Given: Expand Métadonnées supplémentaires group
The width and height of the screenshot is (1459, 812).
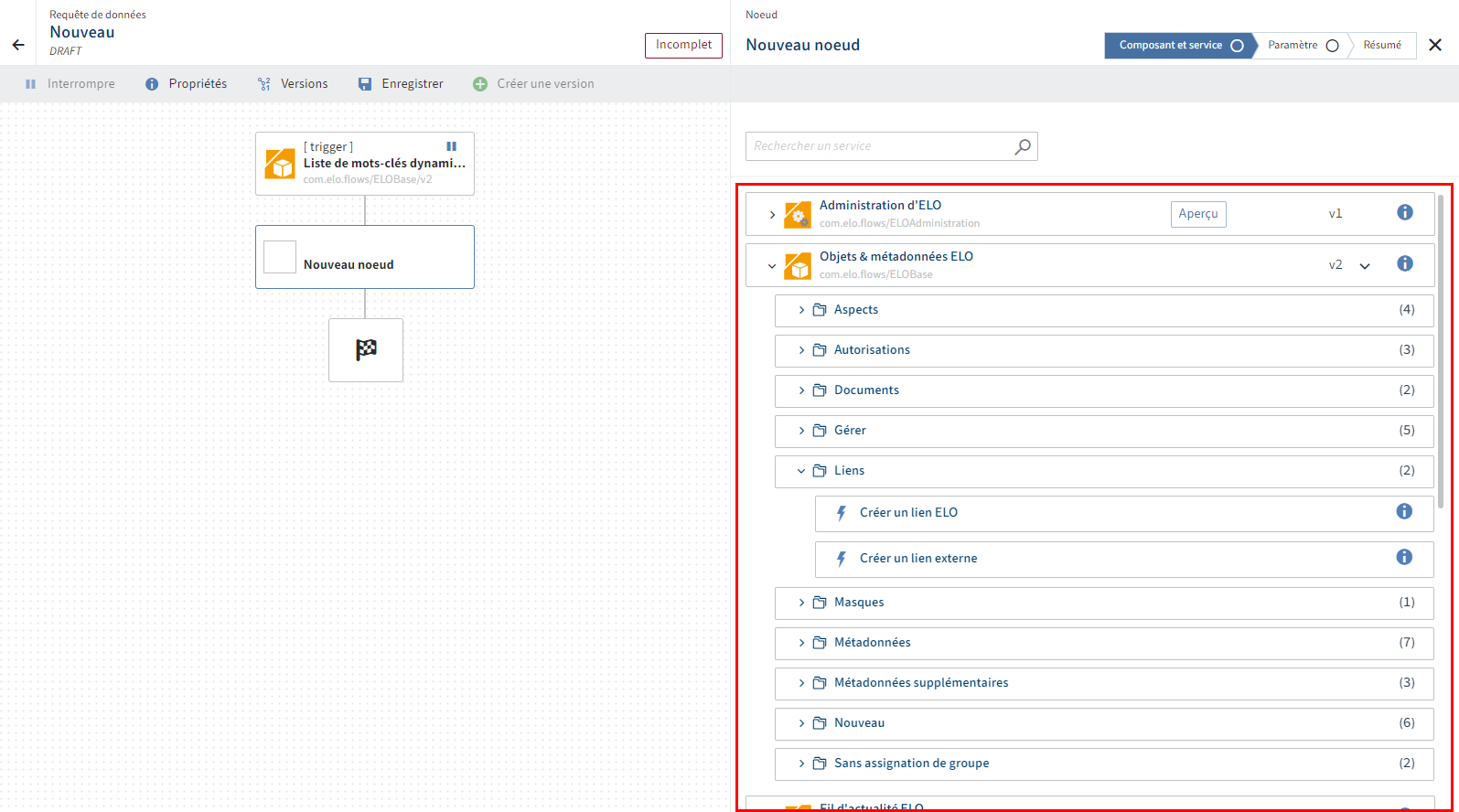Looking at the screenshot, I should (x=801, y=683).
